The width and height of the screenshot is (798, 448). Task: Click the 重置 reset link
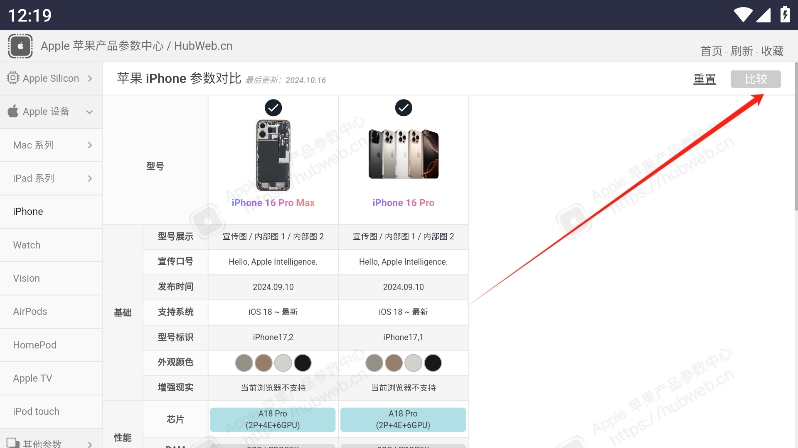point(704,79)
